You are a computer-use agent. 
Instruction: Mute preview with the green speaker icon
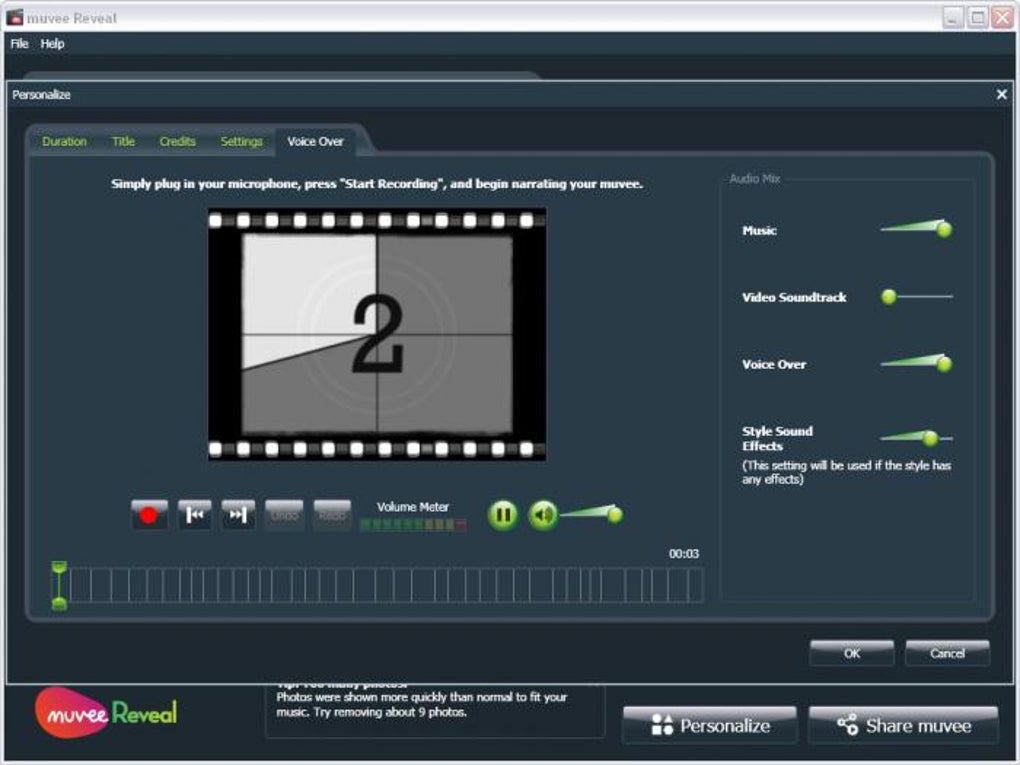pos(543,515)
